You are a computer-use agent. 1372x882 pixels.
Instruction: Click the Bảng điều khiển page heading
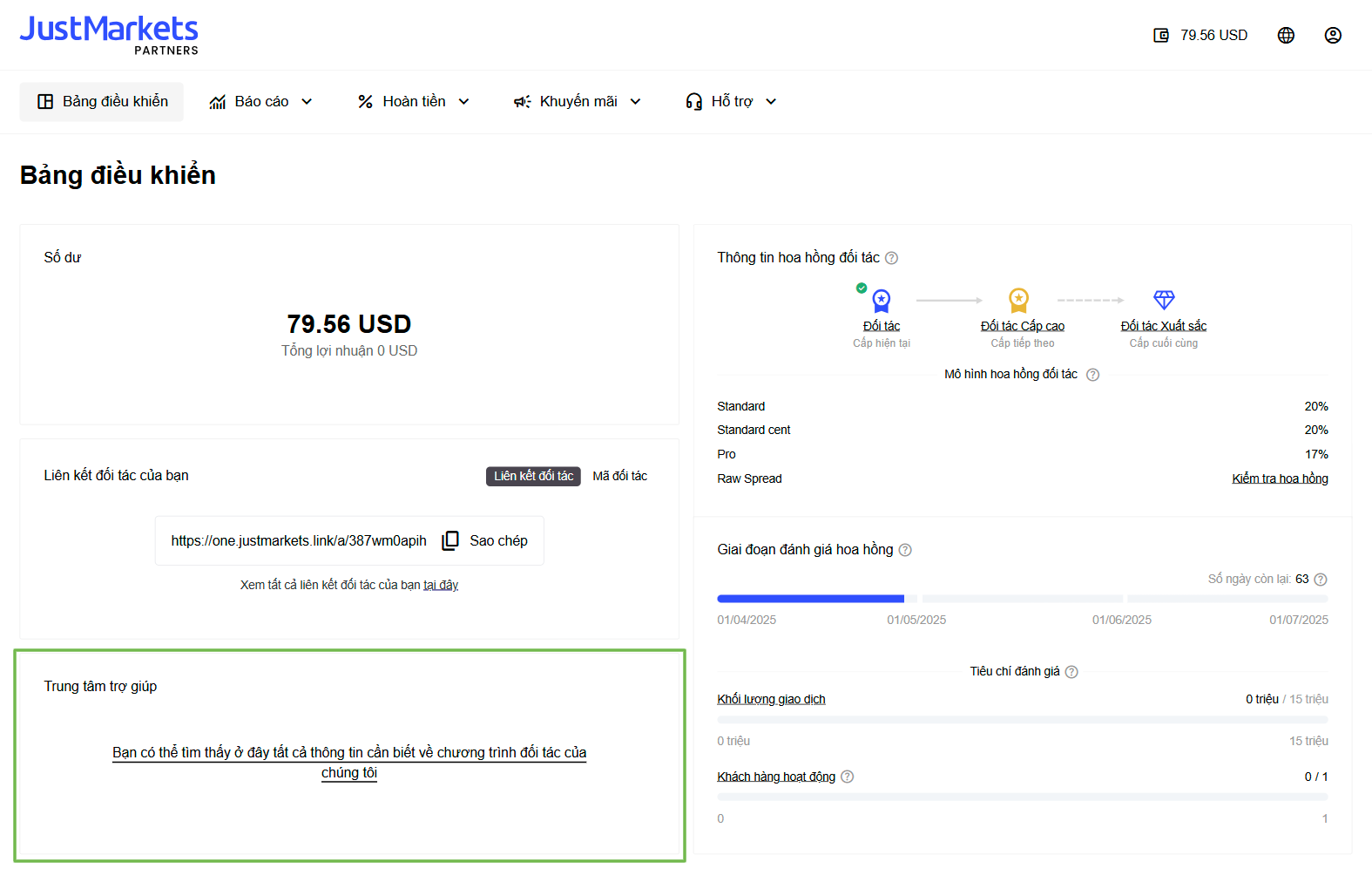coord(118,175)
